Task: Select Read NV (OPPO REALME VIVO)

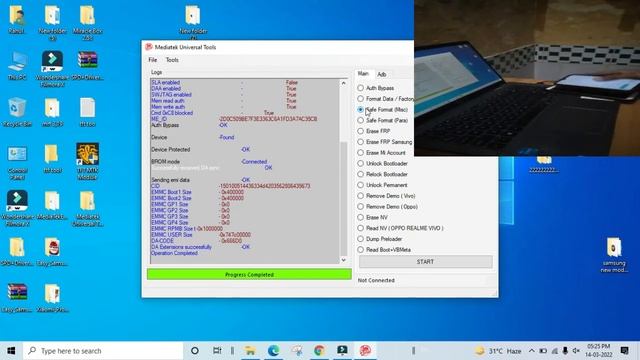Action: (x=400, y=228)
